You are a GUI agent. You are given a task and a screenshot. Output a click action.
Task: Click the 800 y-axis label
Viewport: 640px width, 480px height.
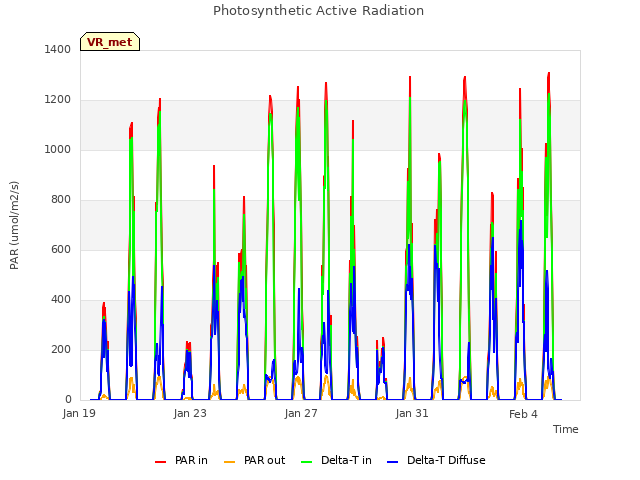(61, 200)
